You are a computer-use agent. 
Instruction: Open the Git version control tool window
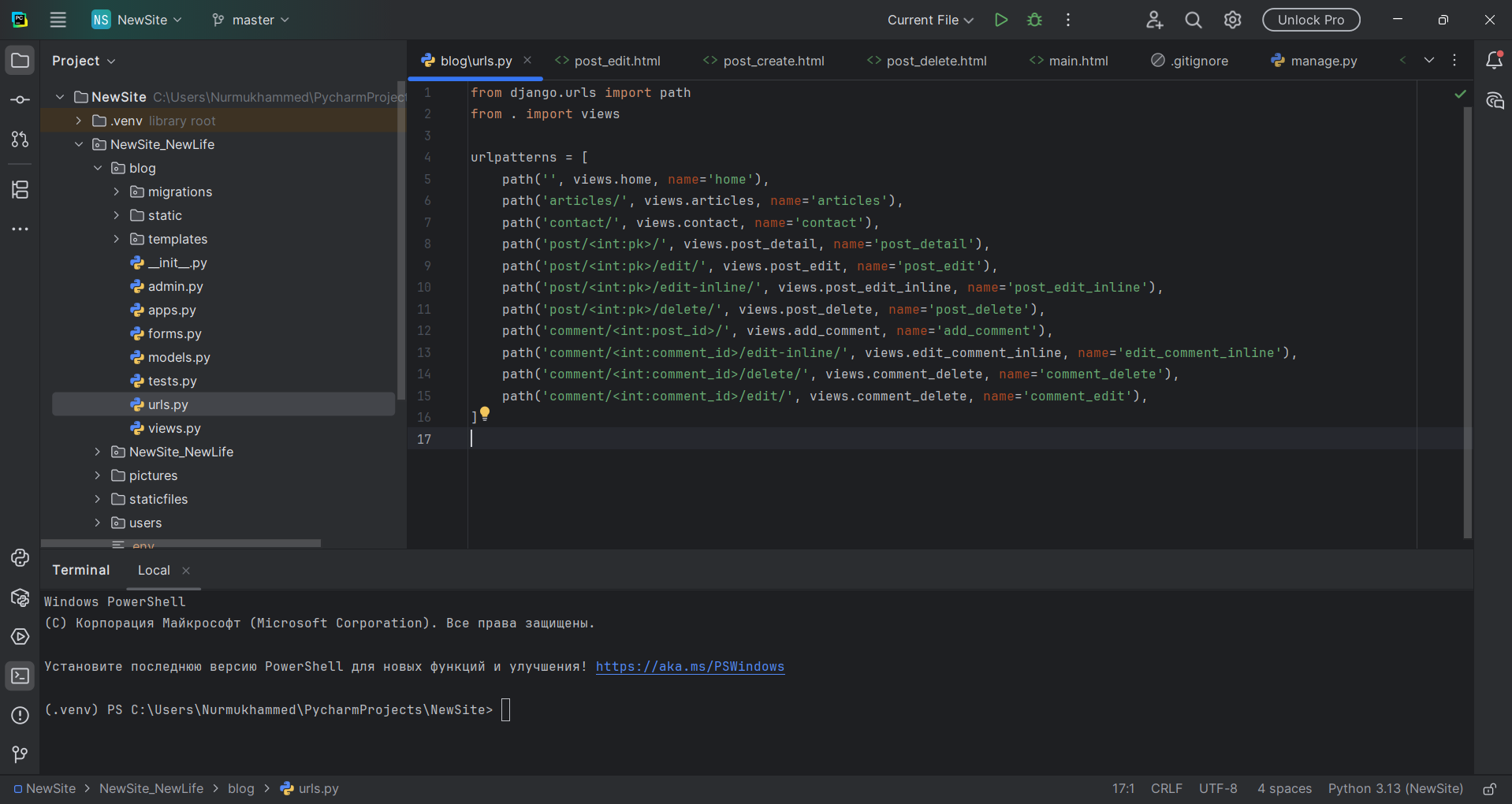20,754
